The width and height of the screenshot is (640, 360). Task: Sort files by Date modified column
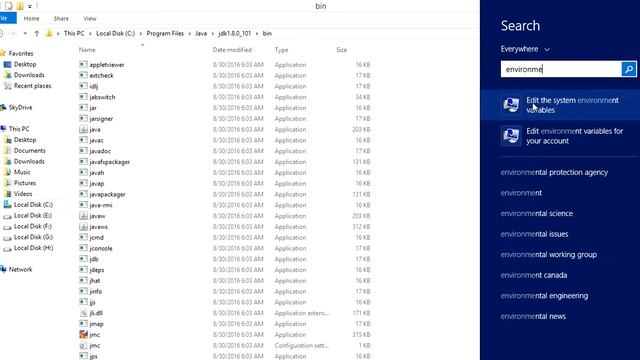pyautogui.click(x=232, y=50)
